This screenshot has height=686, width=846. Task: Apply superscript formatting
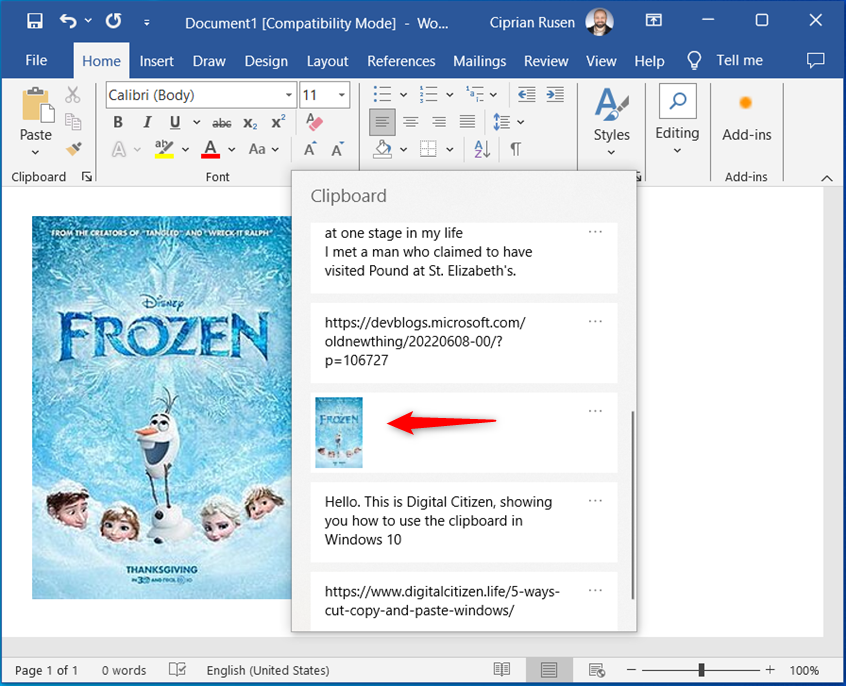click(x=278, y=122)
